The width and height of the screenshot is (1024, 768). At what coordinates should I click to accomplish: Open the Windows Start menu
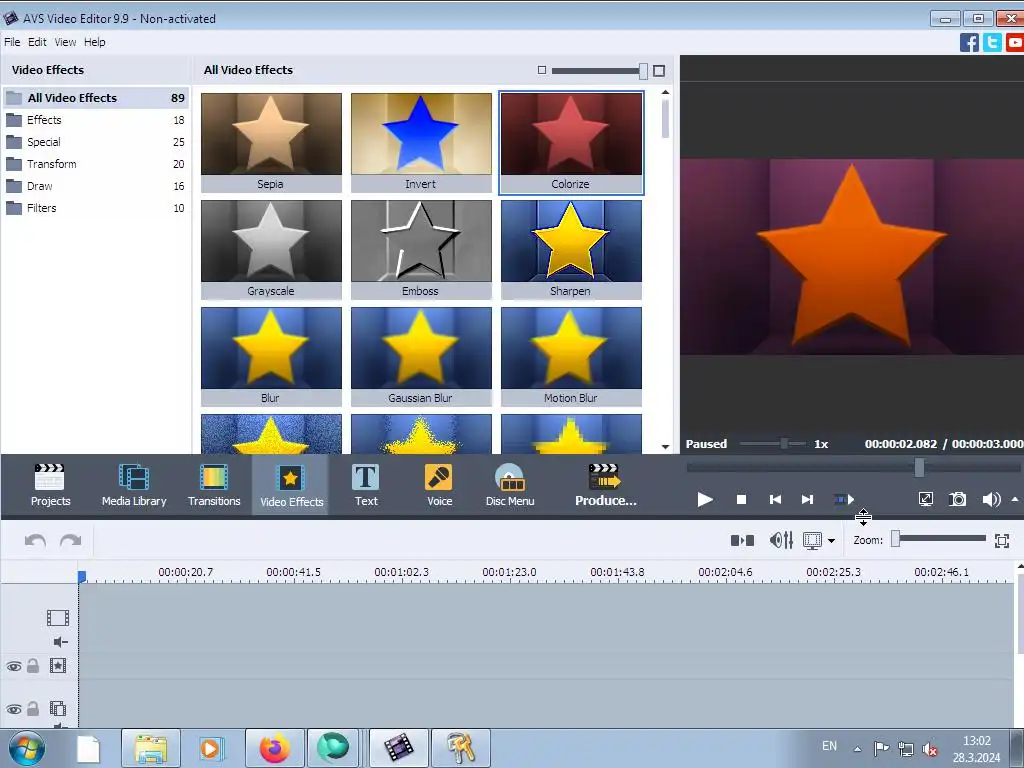pos(27,748)
